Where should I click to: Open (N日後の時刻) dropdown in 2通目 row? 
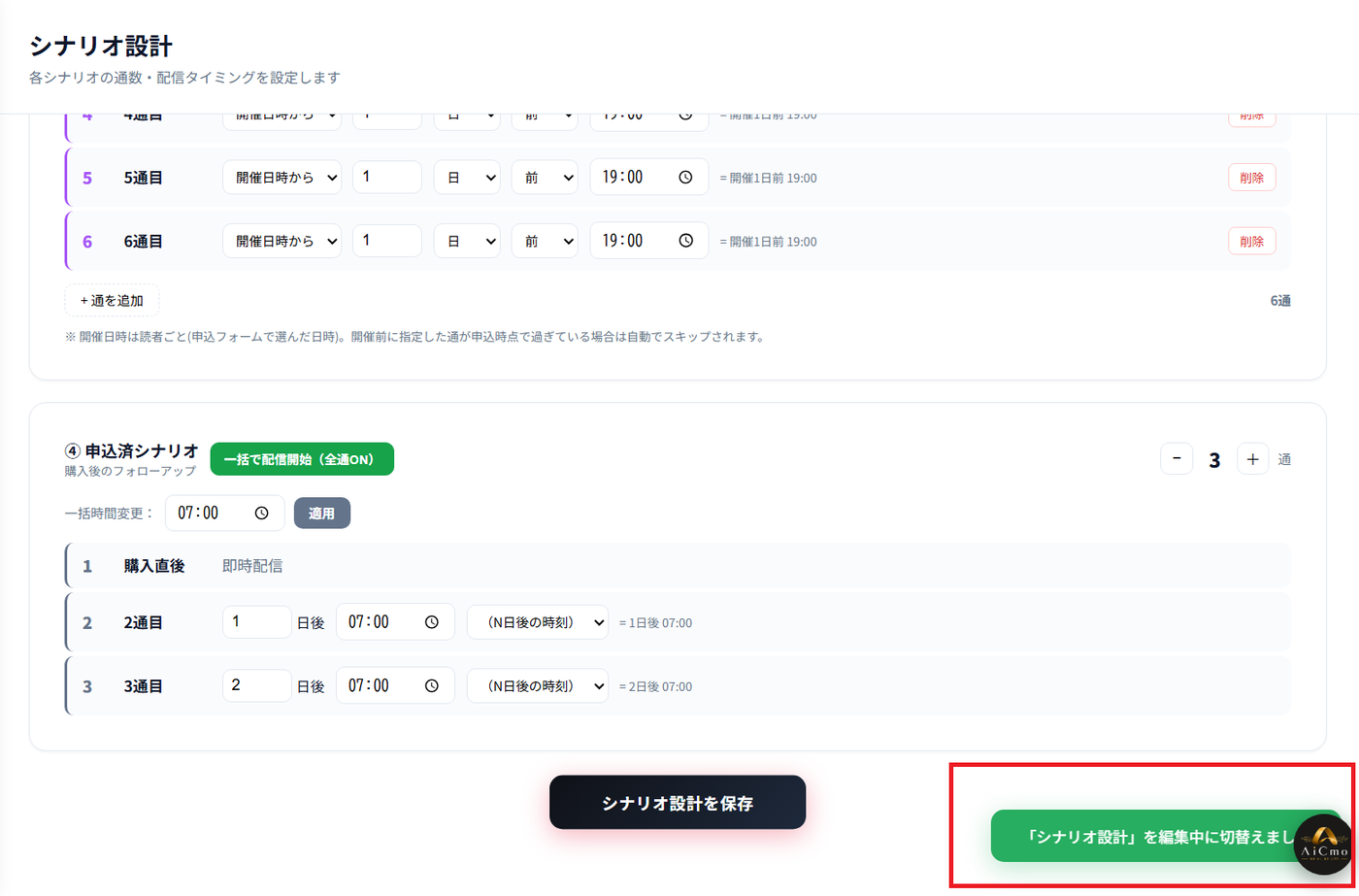pyautogui.click(x=538, y=622)
